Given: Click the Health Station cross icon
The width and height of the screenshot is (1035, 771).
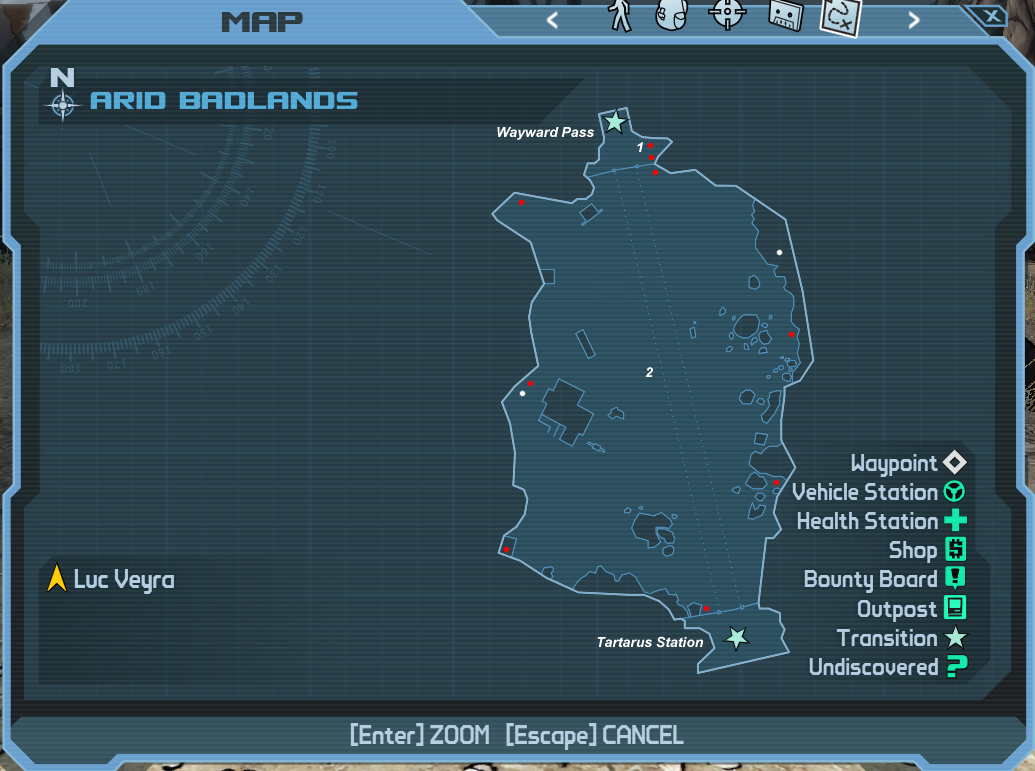Looking at the screenshot, I should tap(955, 521).
